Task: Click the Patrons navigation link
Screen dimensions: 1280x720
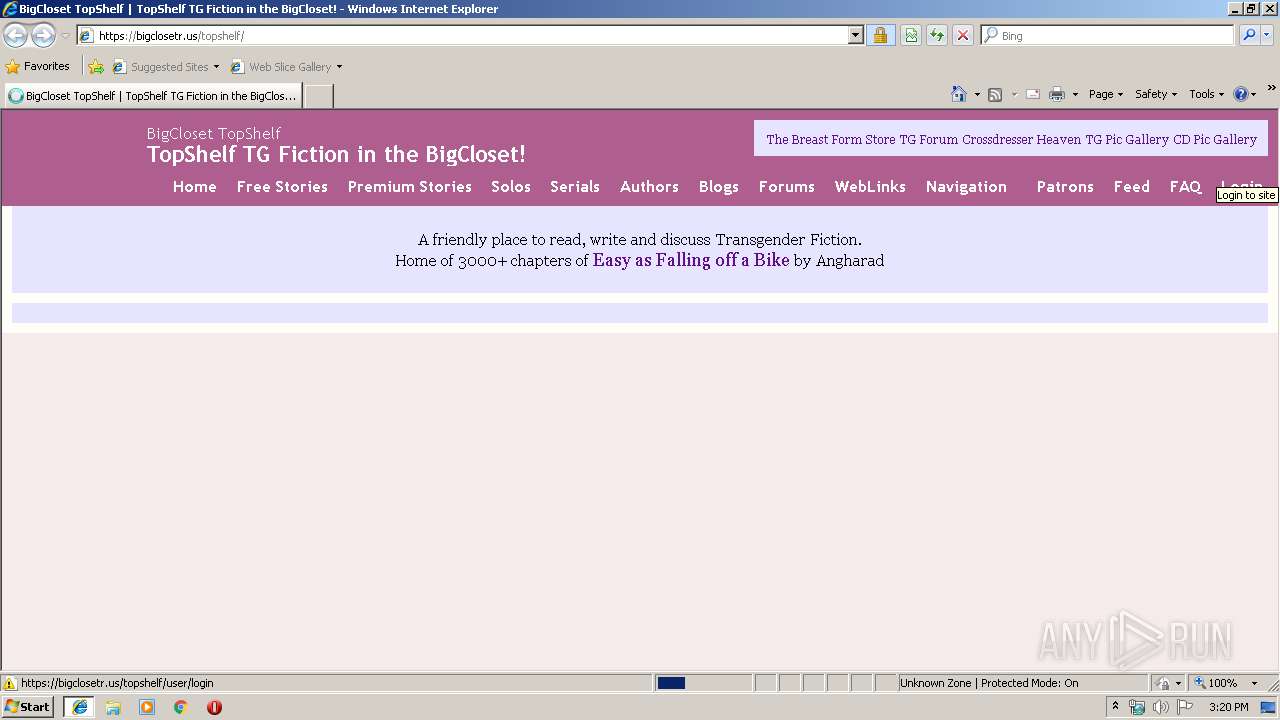Action: (1065, 187)
